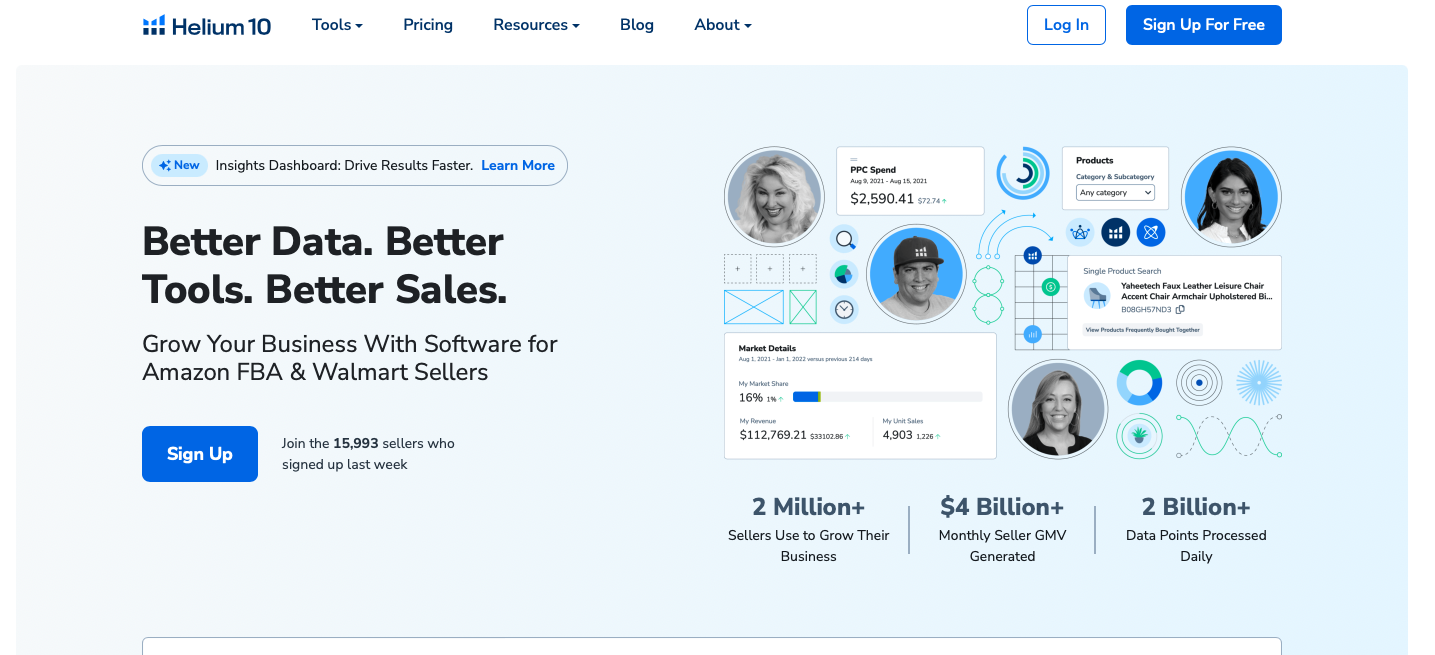The width and height of the screenshot is (1435, 655).
Task: Go to the Blog
Action: pyautogui.click(x=637, y=25)
